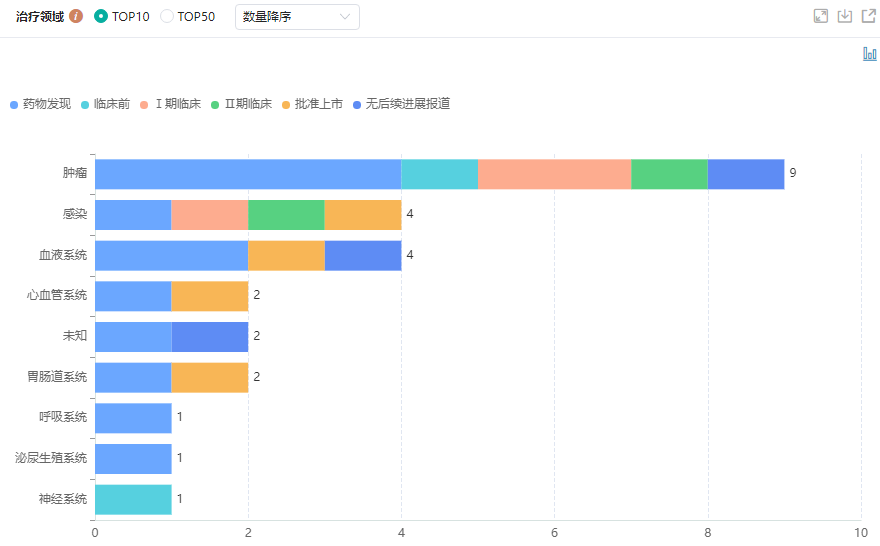Click the bar chart view icon
The image size is (880, 546).
click(869, 54)
